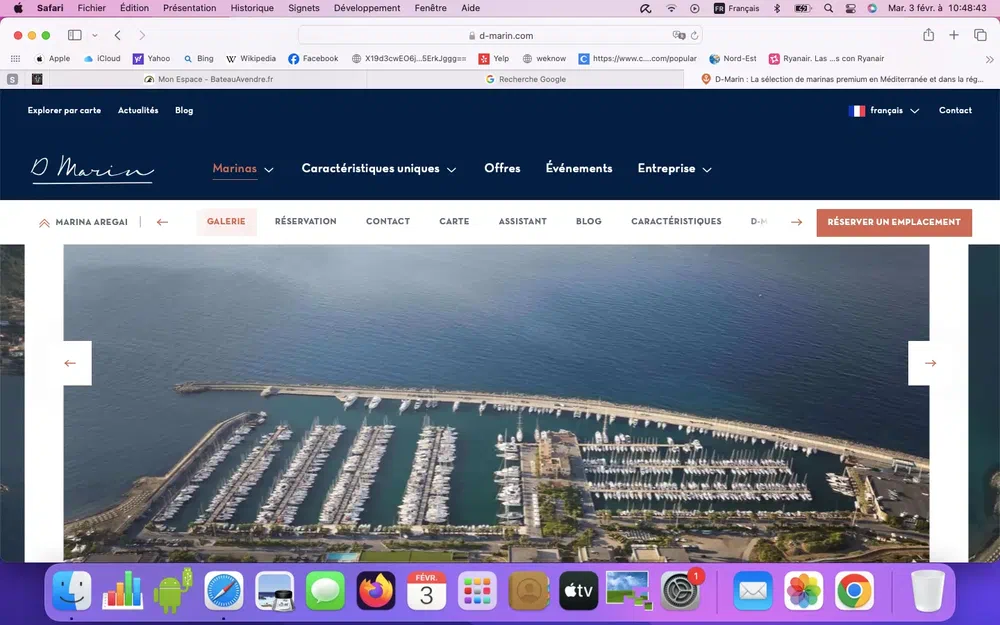Viewport: 1000px width, 625px height.
Task: Switch to the Réservation tab
Action: [x=305, y=222]
